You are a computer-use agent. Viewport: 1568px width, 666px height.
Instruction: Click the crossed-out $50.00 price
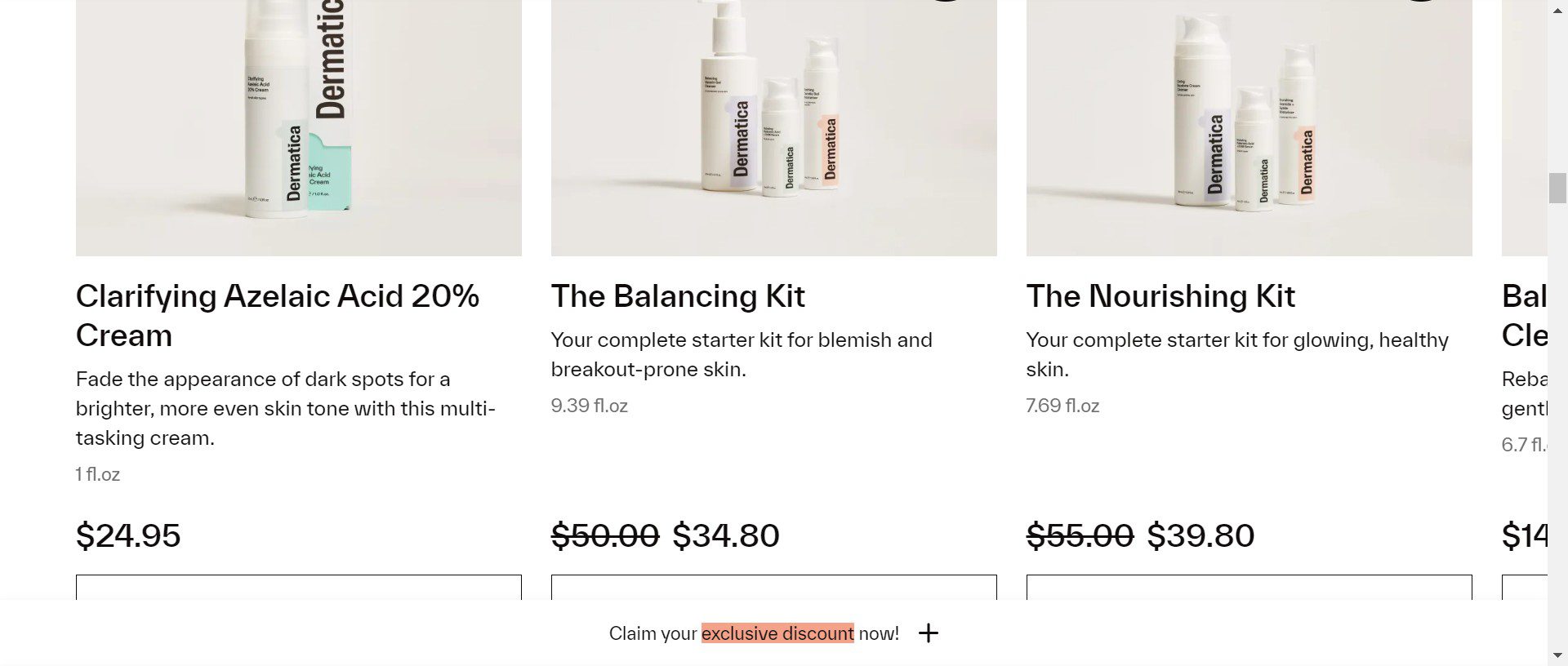[605, 536]
